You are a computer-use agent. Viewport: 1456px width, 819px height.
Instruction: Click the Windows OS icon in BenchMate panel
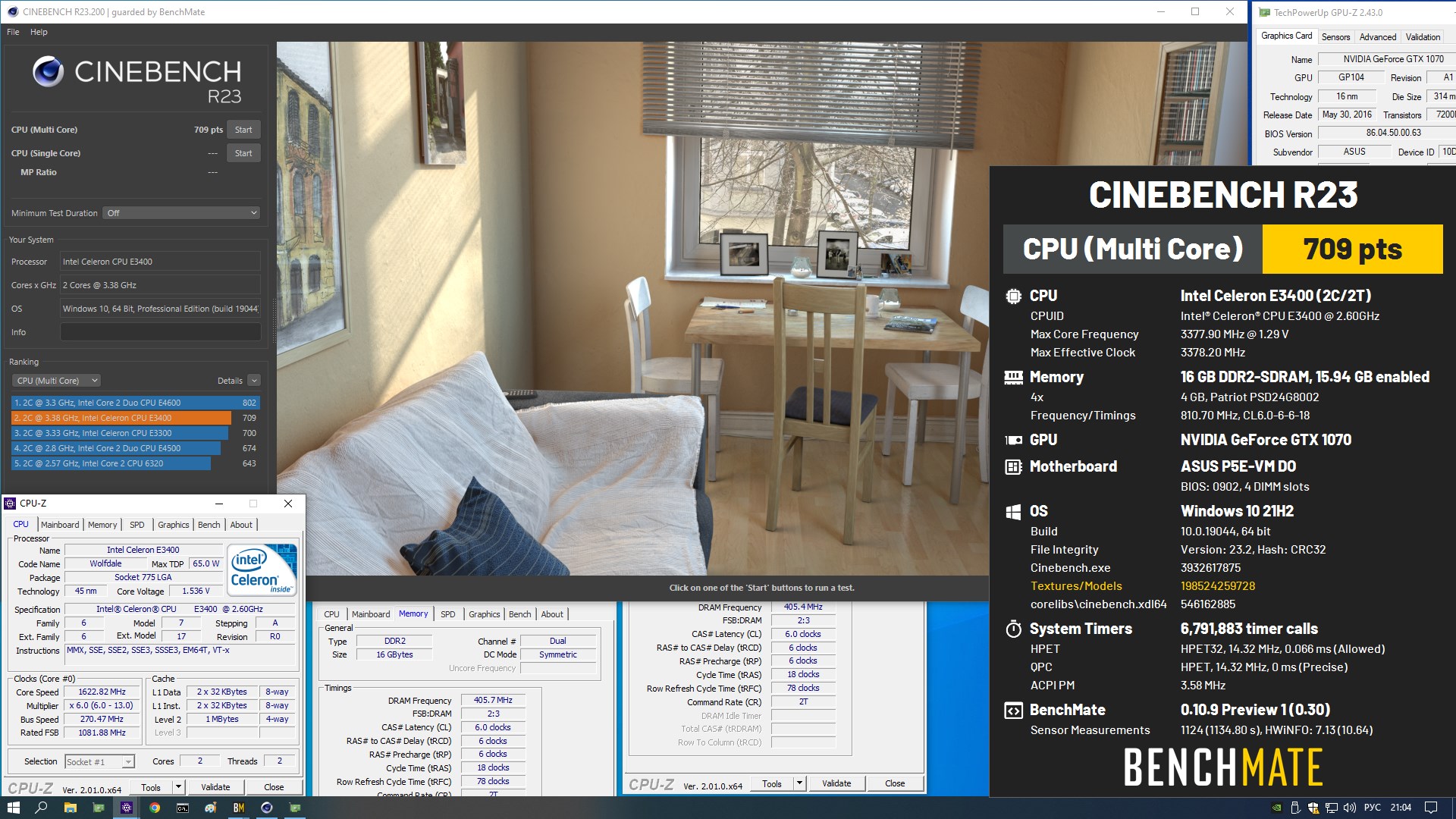click(1013, 512)
